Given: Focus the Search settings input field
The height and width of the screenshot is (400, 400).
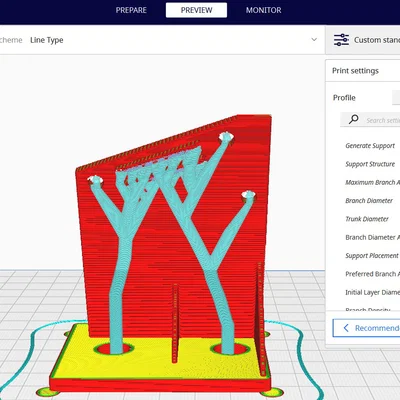Looking at the screenshot, I should [370, 120].
